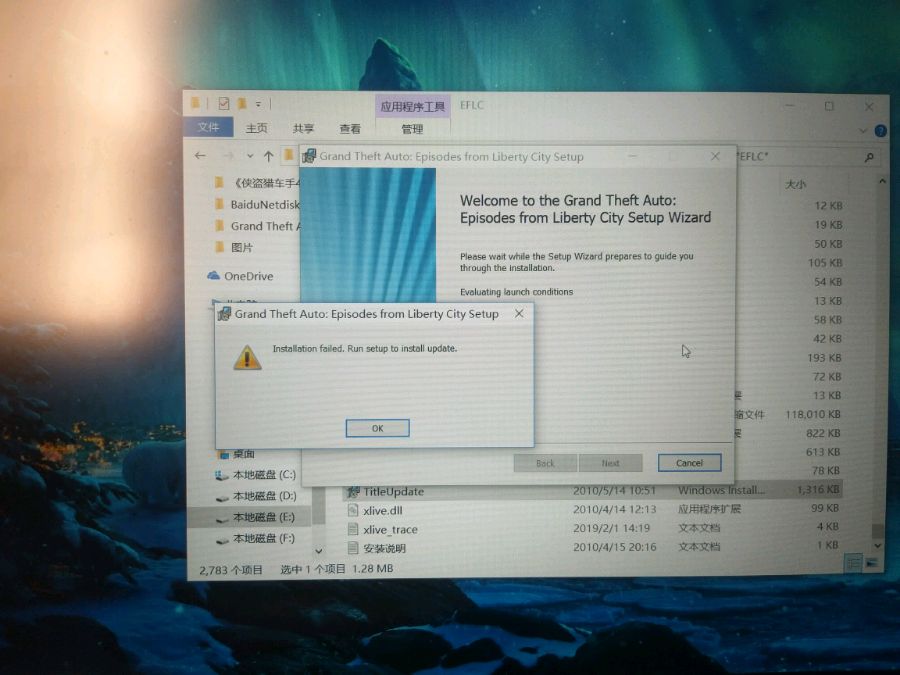Close the Installation failed message dialog
The image size is (900, 675).
coord(519,313)
